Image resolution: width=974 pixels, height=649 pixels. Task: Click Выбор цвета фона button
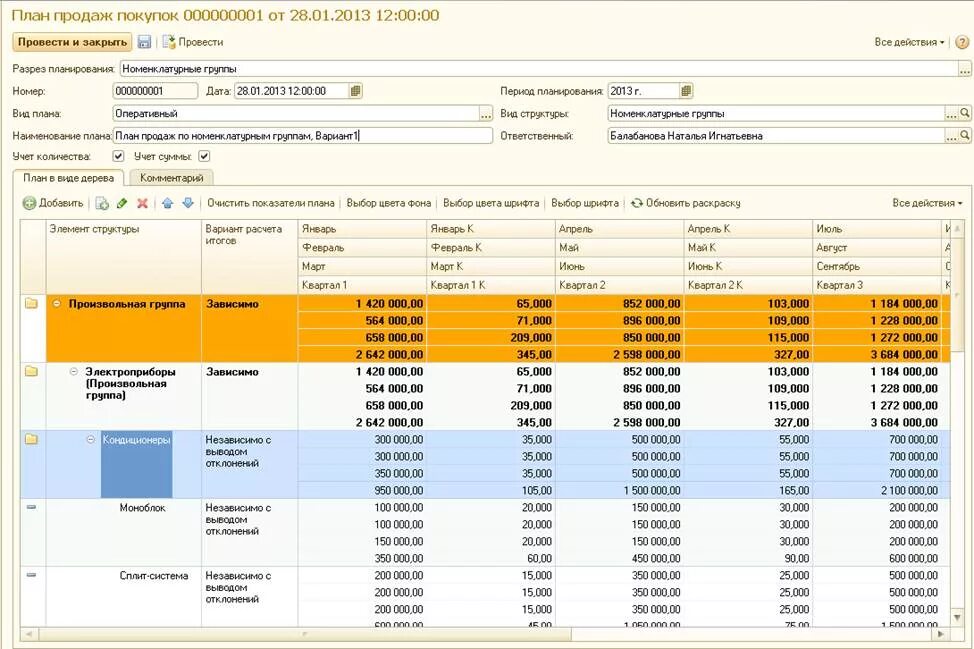pyautogui.click(x=389, y=203)
